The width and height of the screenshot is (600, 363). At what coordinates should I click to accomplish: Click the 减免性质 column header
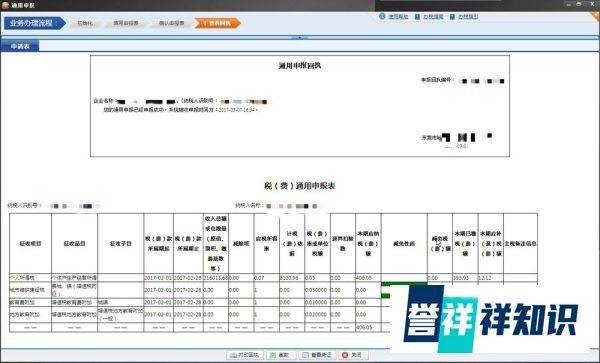404,244
